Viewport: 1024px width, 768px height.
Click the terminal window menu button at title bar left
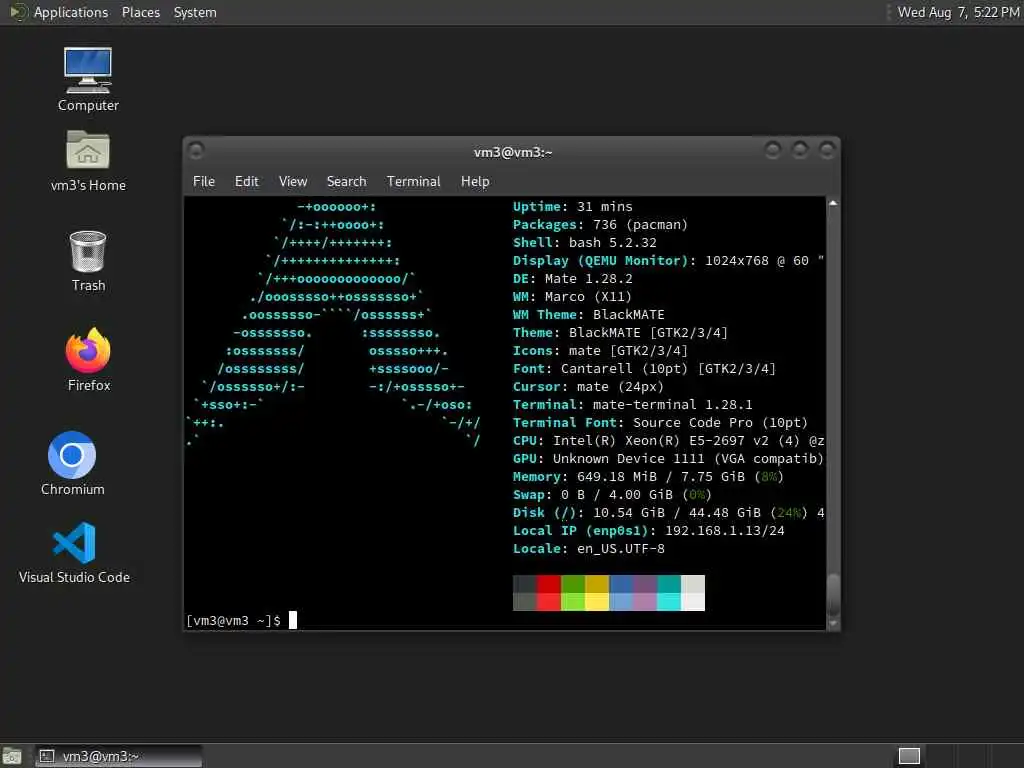(196, 150)
